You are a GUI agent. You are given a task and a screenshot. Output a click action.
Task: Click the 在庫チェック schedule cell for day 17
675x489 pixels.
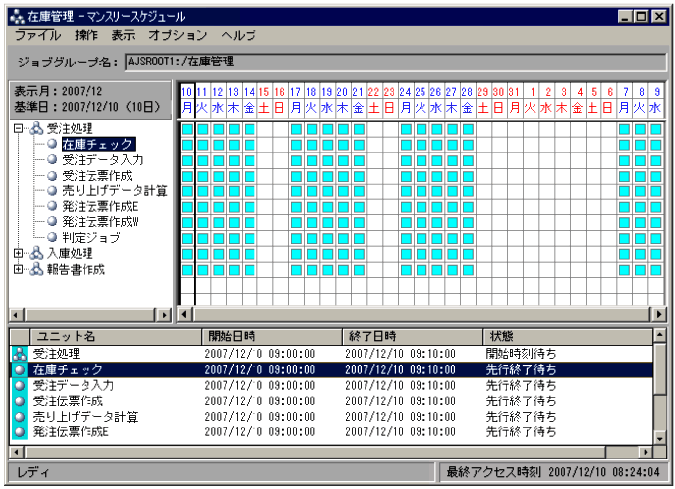pos(296,145)
